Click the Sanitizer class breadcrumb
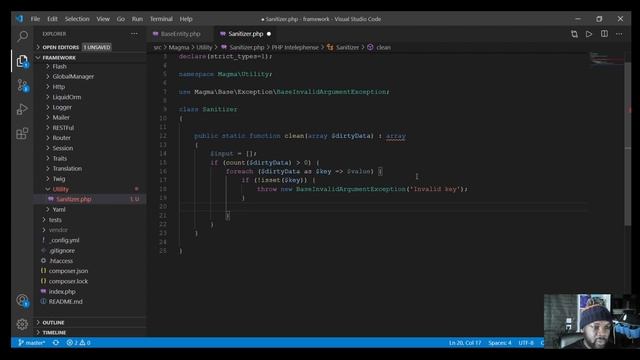Screen dimensions: 640x360 pyautogui.click(x=343, y=47)
